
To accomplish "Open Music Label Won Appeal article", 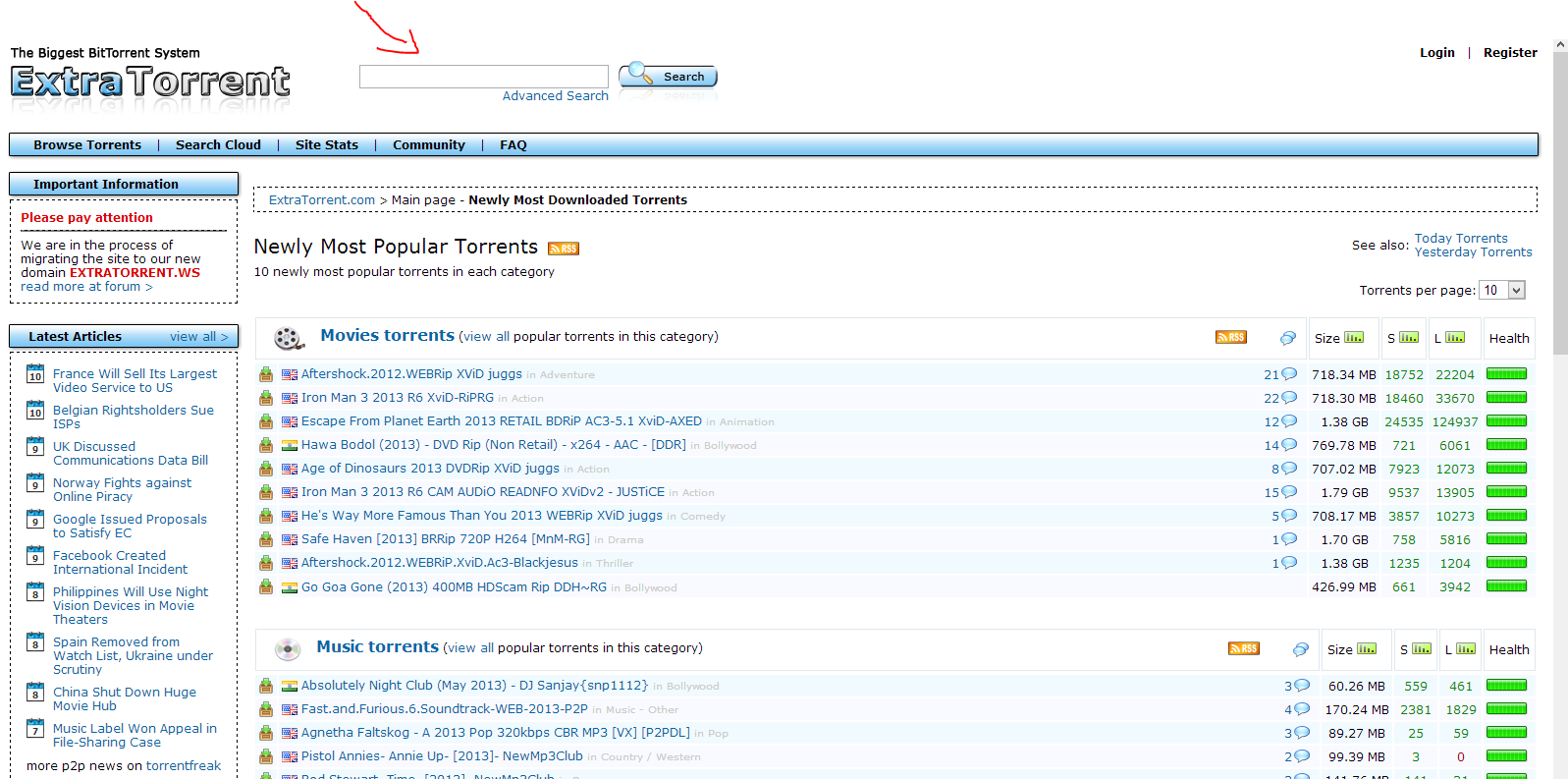I will click(x=135, y=735).
